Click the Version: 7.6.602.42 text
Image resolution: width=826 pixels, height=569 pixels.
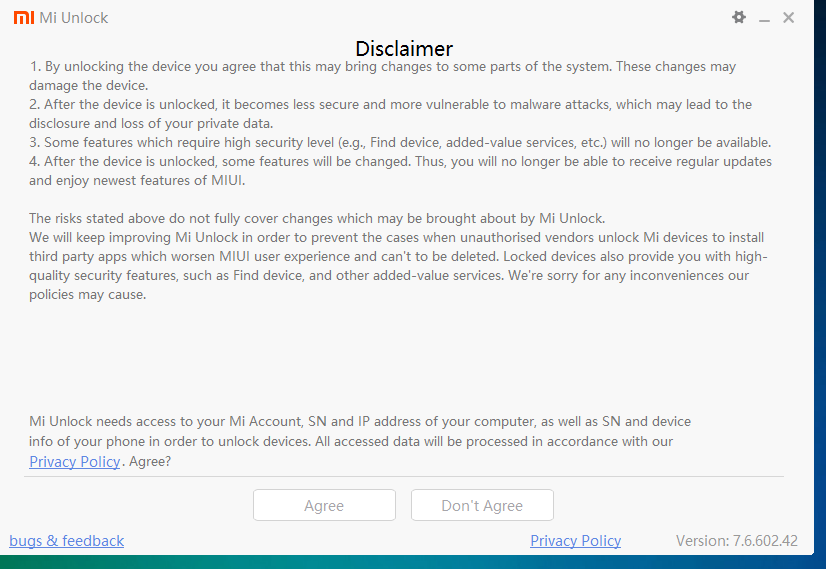tap(736, 541)
